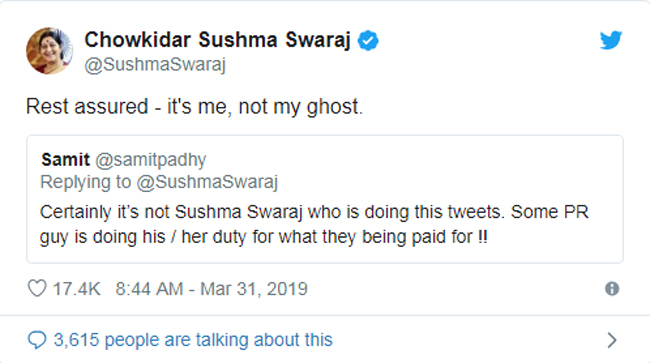Like the tweet with heart icon
The height and width of the screenshot is (363, 650).
[37, 288]
